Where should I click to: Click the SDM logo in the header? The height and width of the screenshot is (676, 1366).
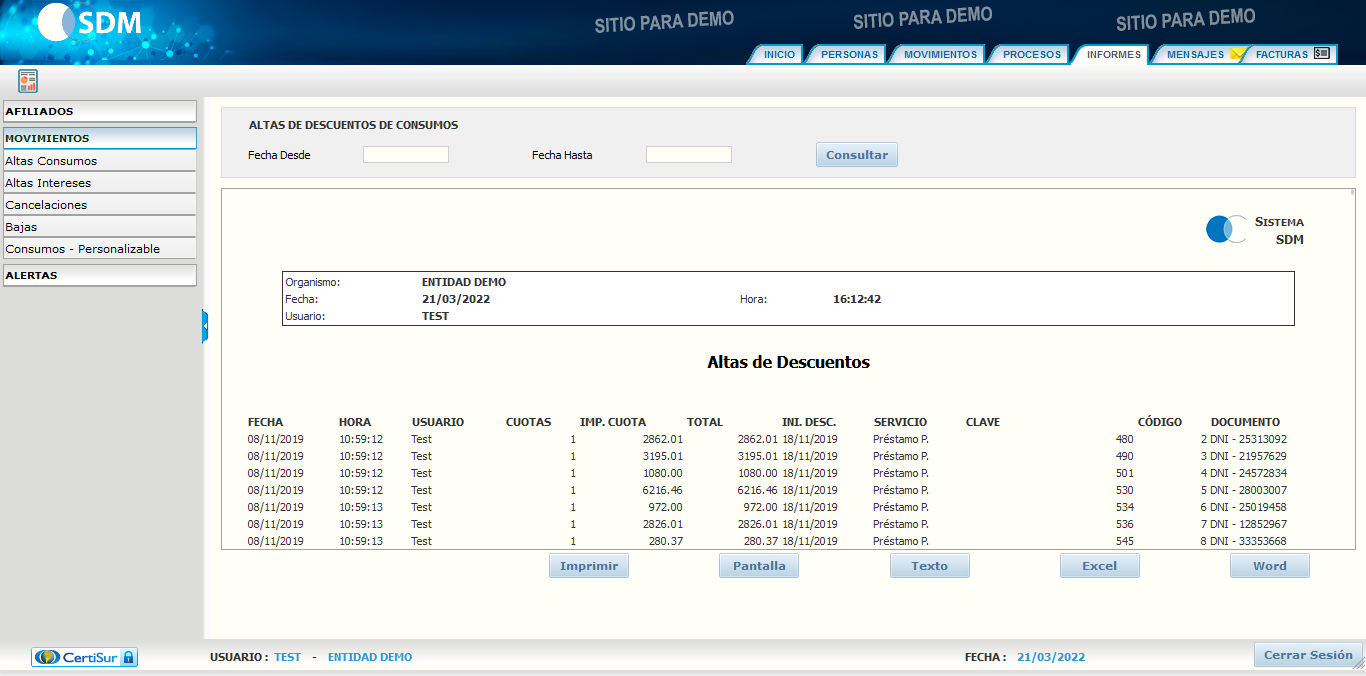click(x=92, y=22)
